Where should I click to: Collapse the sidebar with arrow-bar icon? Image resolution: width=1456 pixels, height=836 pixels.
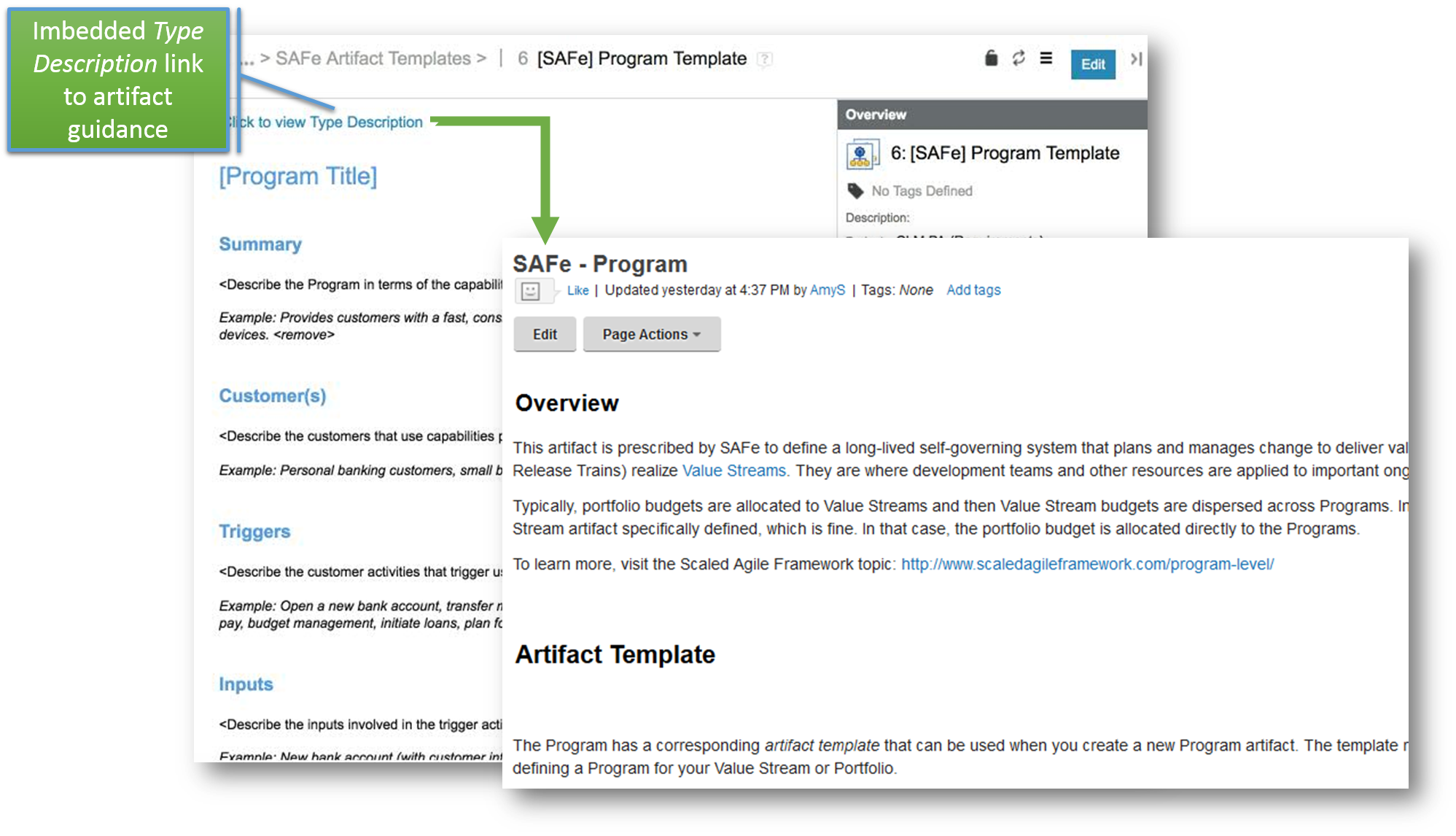point(1136,59)
